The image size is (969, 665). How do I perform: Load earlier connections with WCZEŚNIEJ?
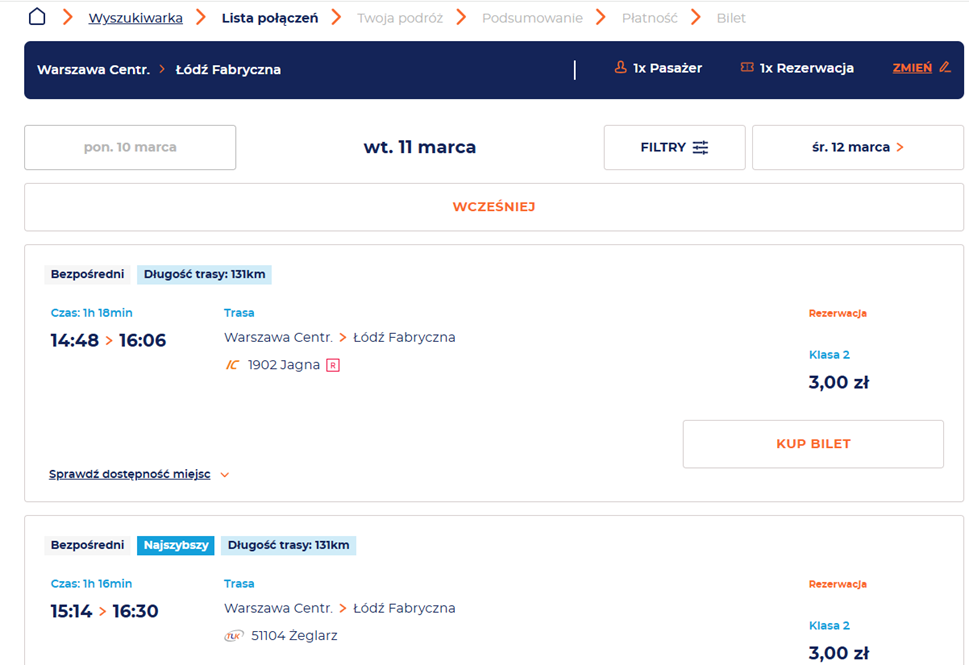click(x=494, y=207)
